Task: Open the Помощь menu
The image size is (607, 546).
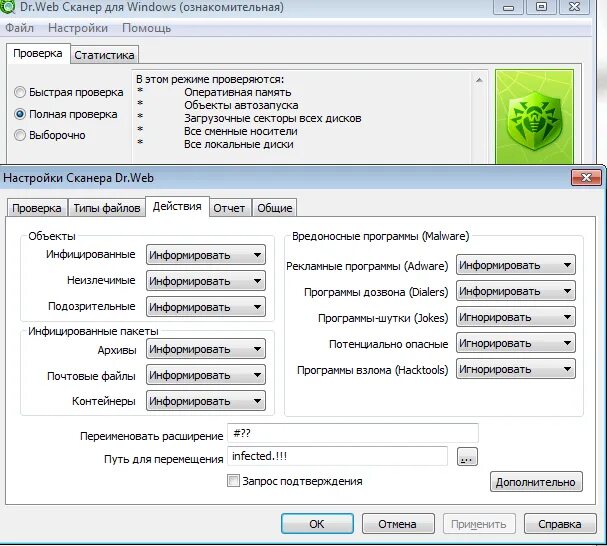Action: tap(146, 28)
